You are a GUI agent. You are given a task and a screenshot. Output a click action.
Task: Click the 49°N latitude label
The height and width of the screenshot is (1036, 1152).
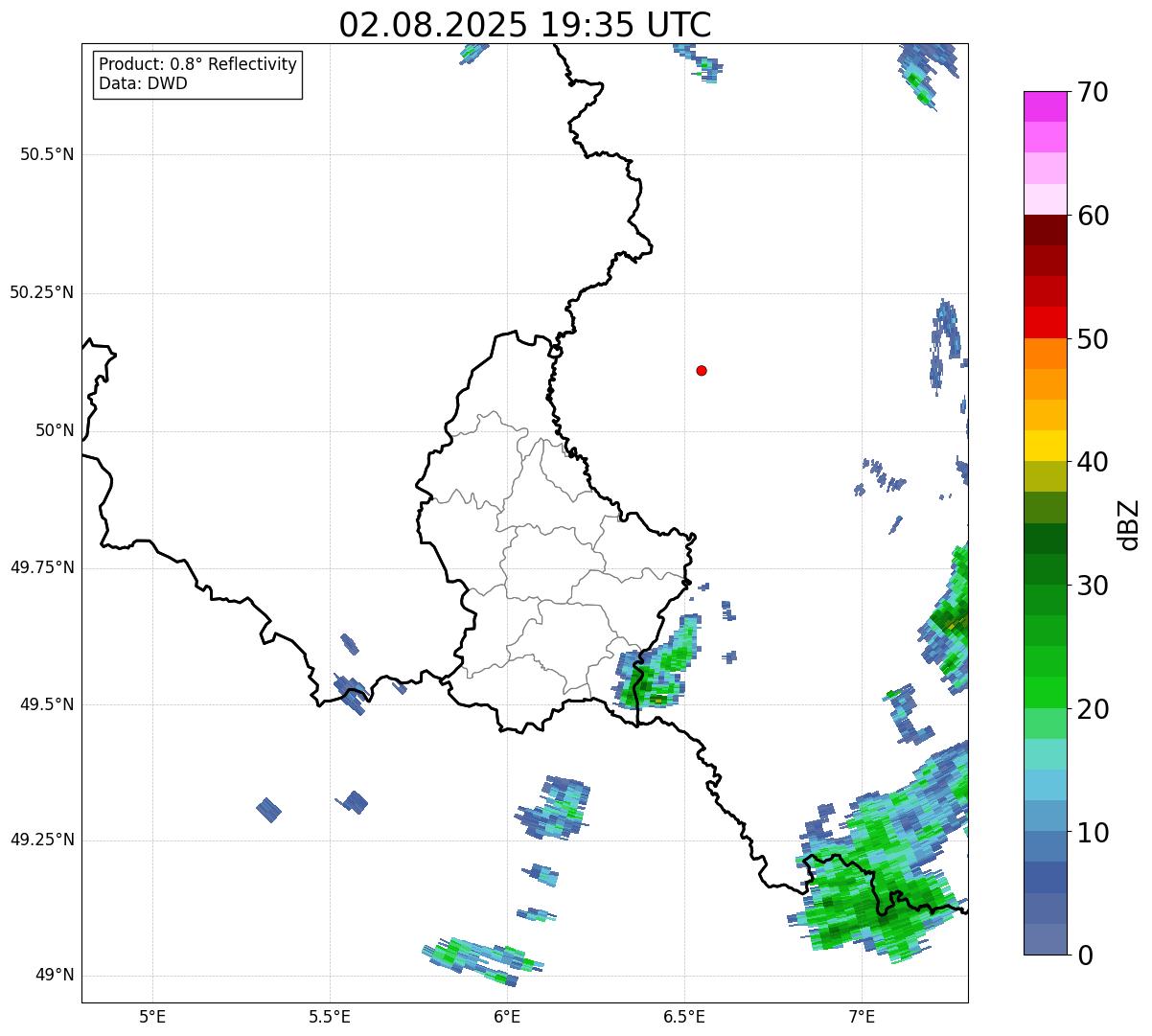pyautogui.click(x=55, y=976)
